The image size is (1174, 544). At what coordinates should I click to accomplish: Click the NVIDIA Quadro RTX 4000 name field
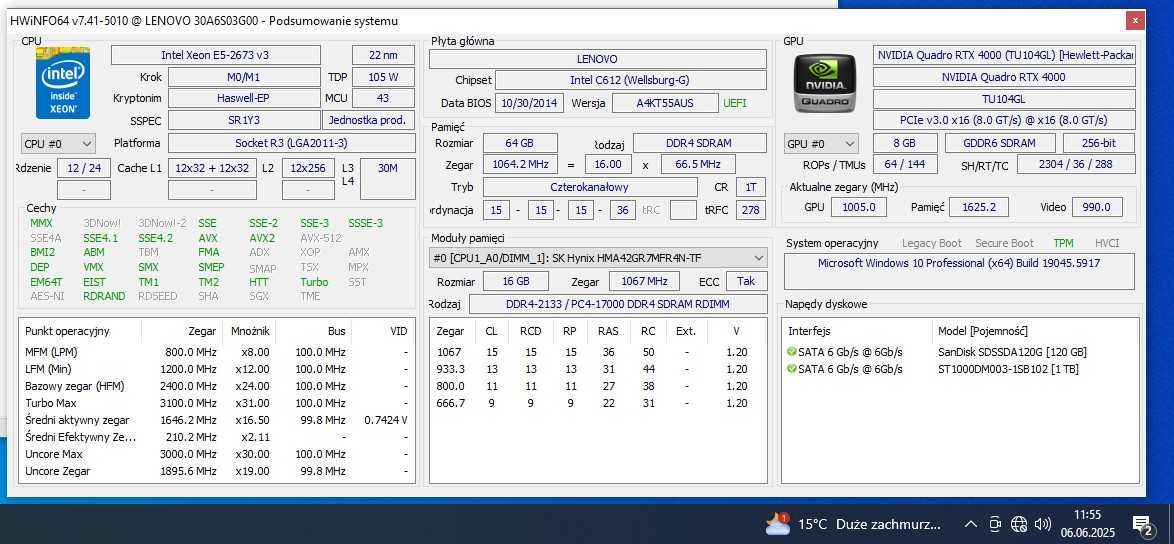[1003, 77]
